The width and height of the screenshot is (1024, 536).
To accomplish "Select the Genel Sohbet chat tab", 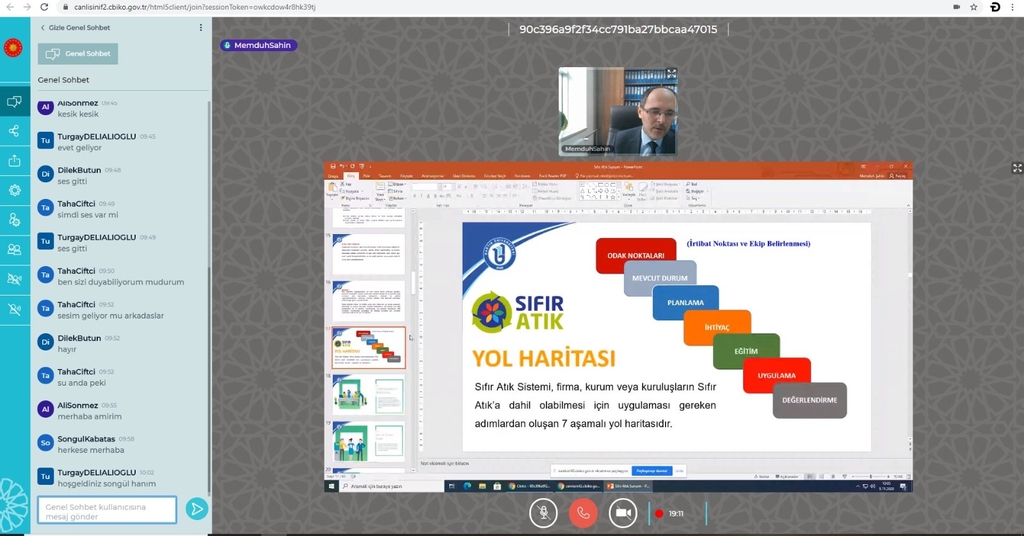I will click(78, 54).
